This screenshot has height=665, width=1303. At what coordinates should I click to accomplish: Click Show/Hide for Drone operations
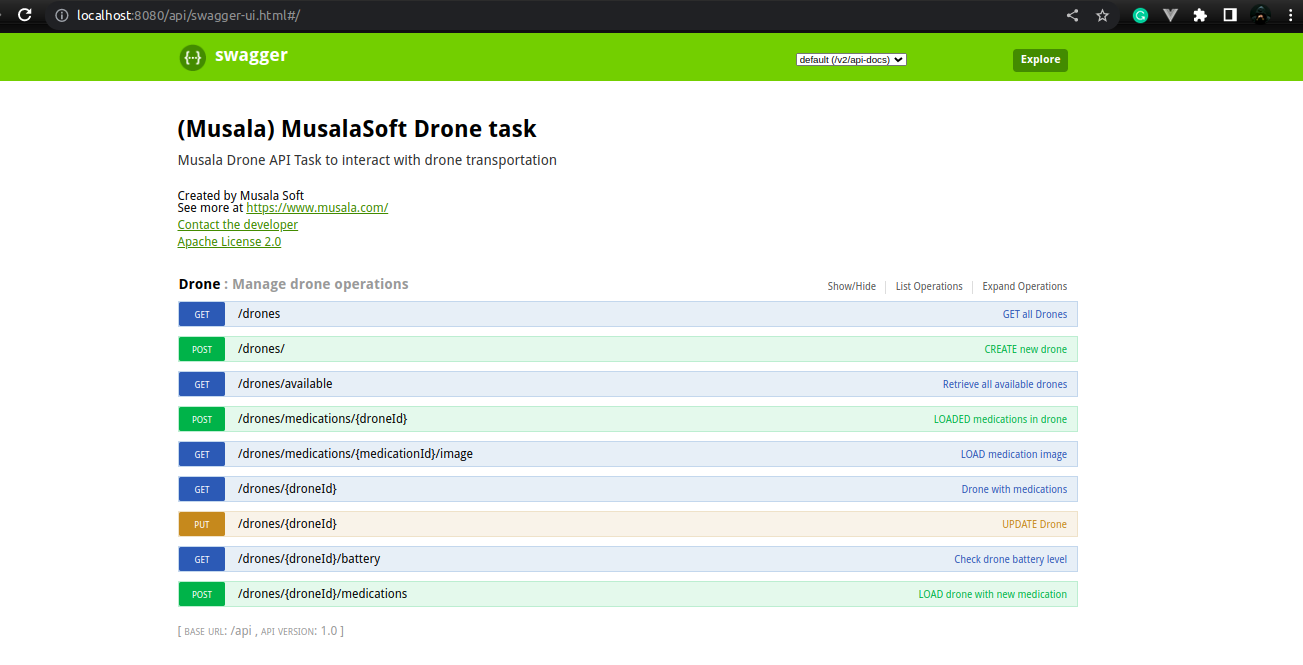click(x=851, y=286)
